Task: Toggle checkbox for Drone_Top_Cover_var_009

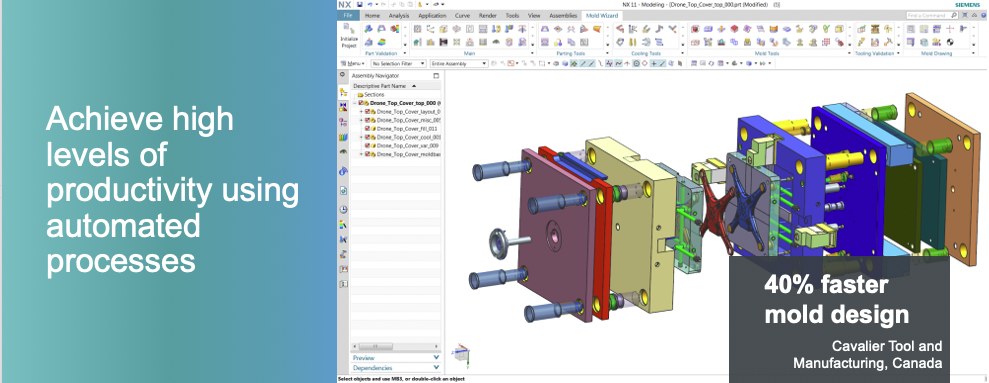Action: [x=367, y=145]
